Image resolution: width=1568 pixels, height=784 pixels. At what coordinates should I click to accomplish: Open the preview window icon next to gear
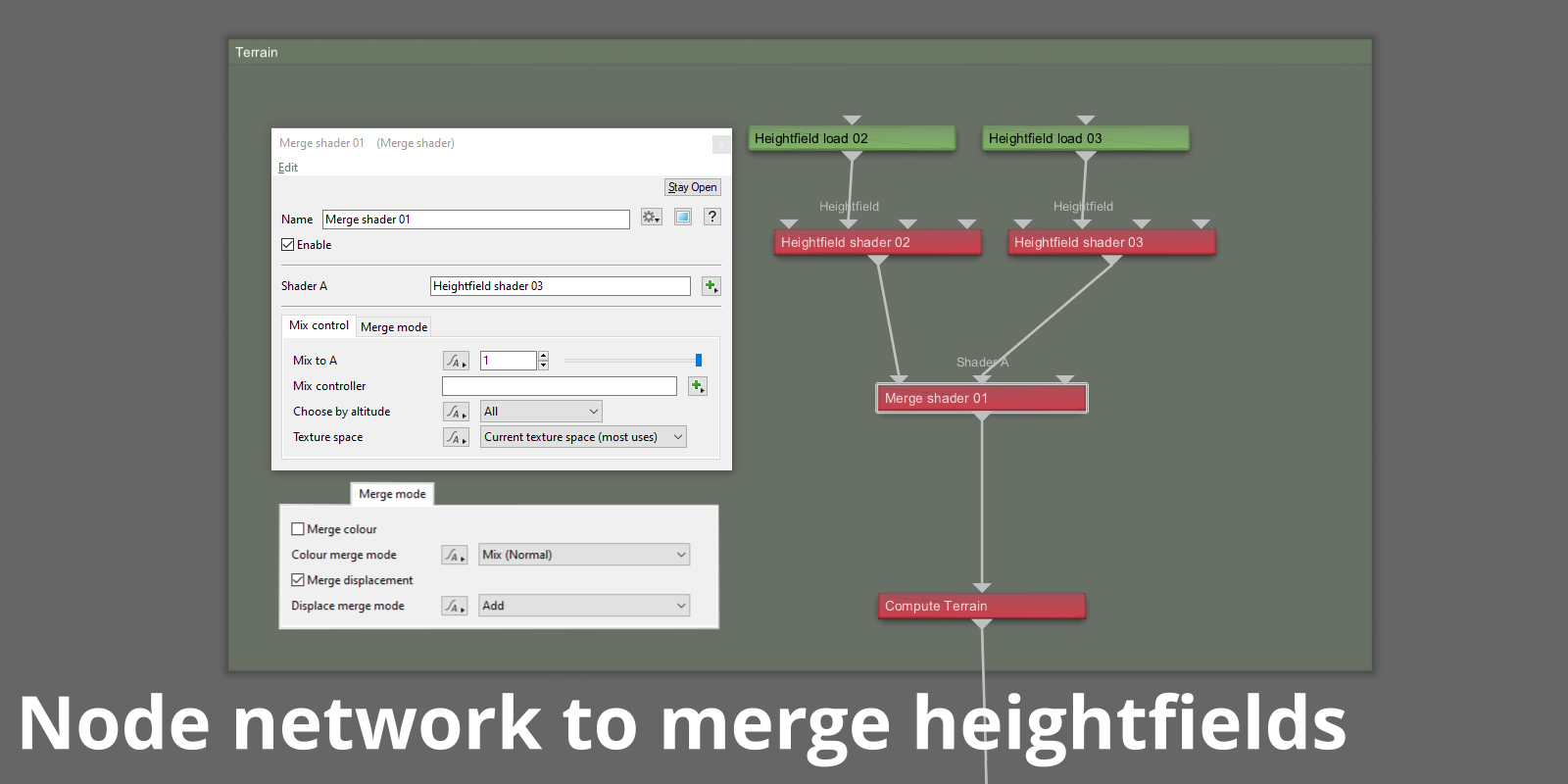pyautogui.click(x=683, y=218)
